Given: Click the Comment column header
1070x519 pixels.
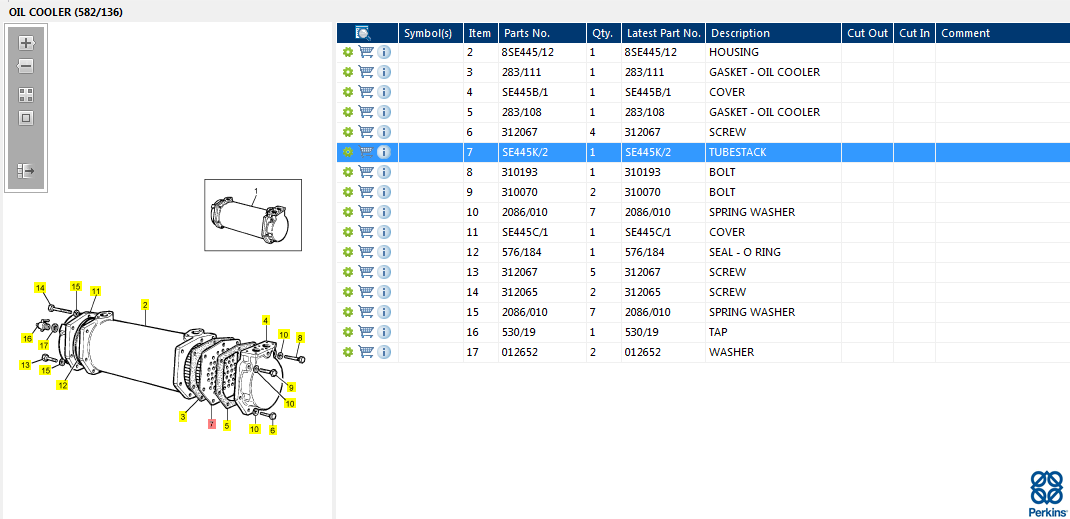Looking at the screenshot, I should (x=1002, y=33).
